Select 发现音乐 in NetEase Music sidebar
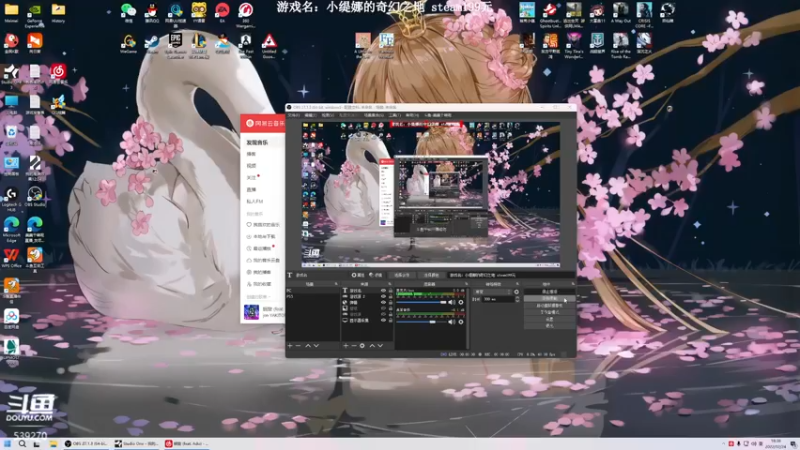800x450 pixels. (258, 142)
